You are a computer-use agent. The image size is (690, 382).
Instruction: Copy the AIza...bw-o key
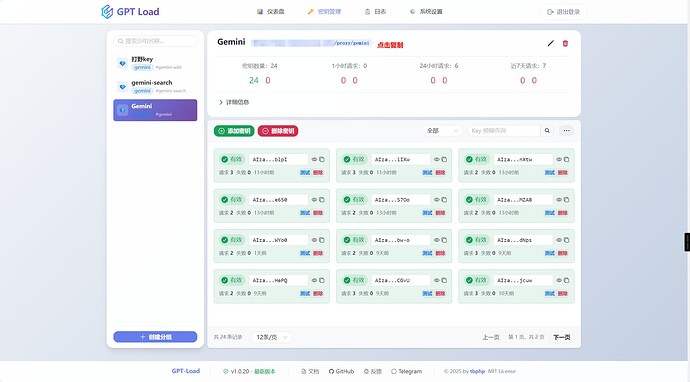point(444,240)
